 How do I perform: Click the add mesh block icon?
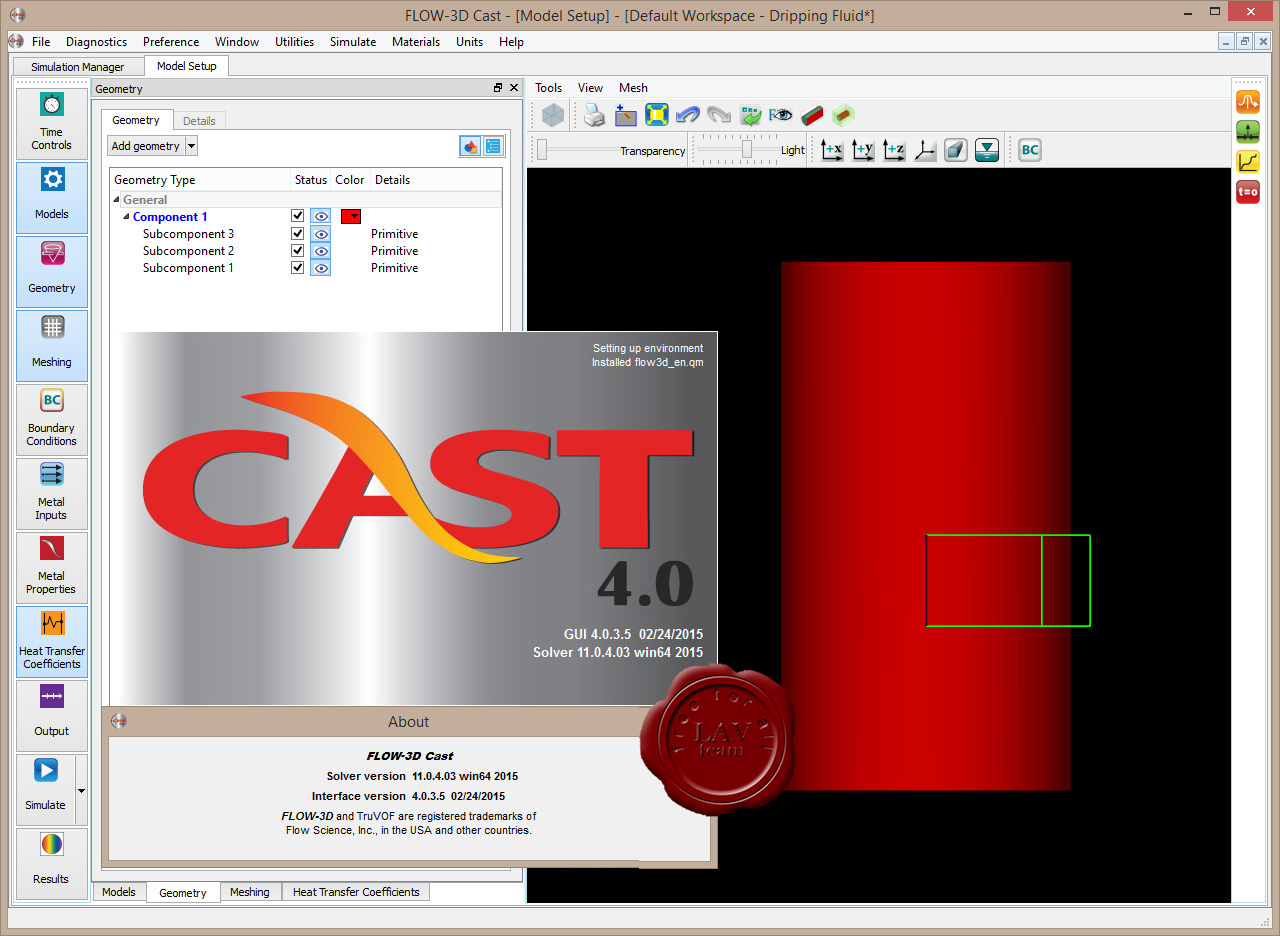[626, 116]
